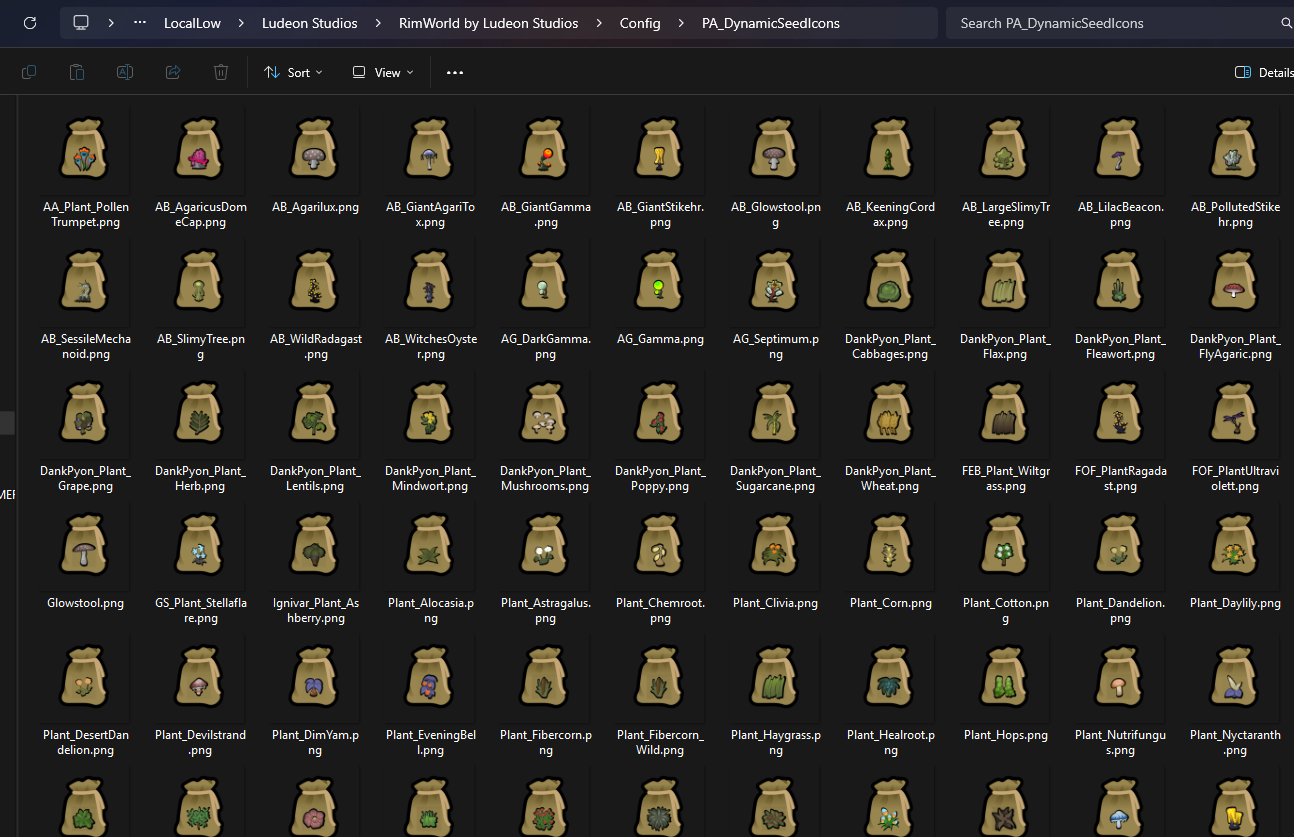Navigate to Ludeon Studios breadcrumb folder
Screen dimensions: 1294x837
click(x=310, y=23)
